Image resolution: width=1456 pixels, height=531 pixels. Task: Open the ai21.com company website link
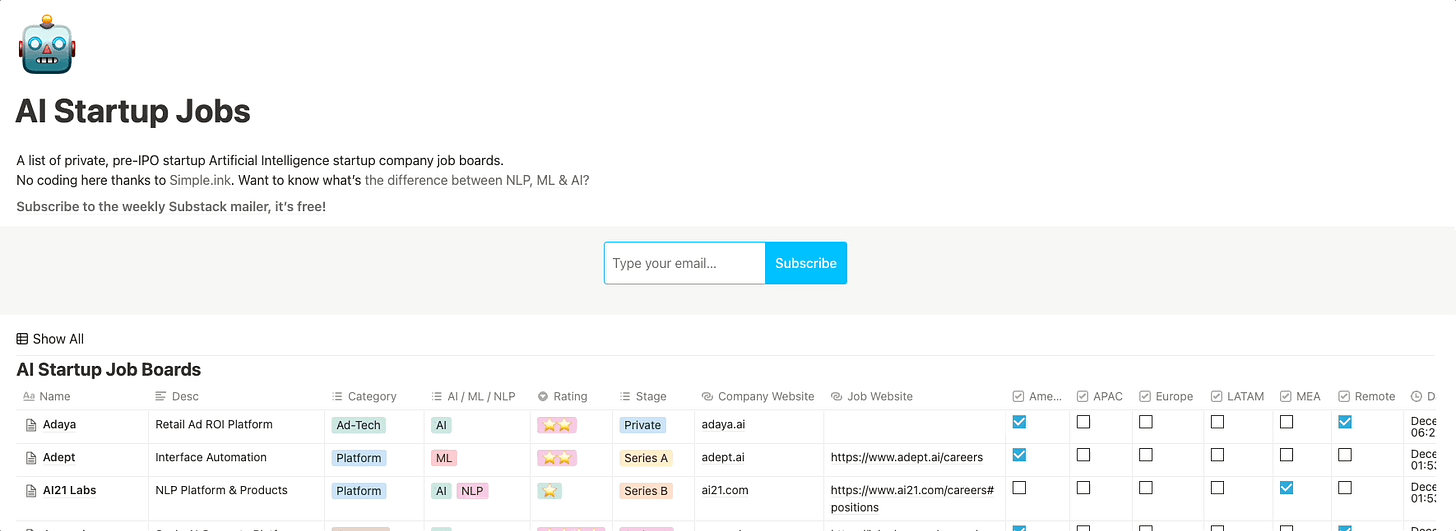tap(725, 491)
